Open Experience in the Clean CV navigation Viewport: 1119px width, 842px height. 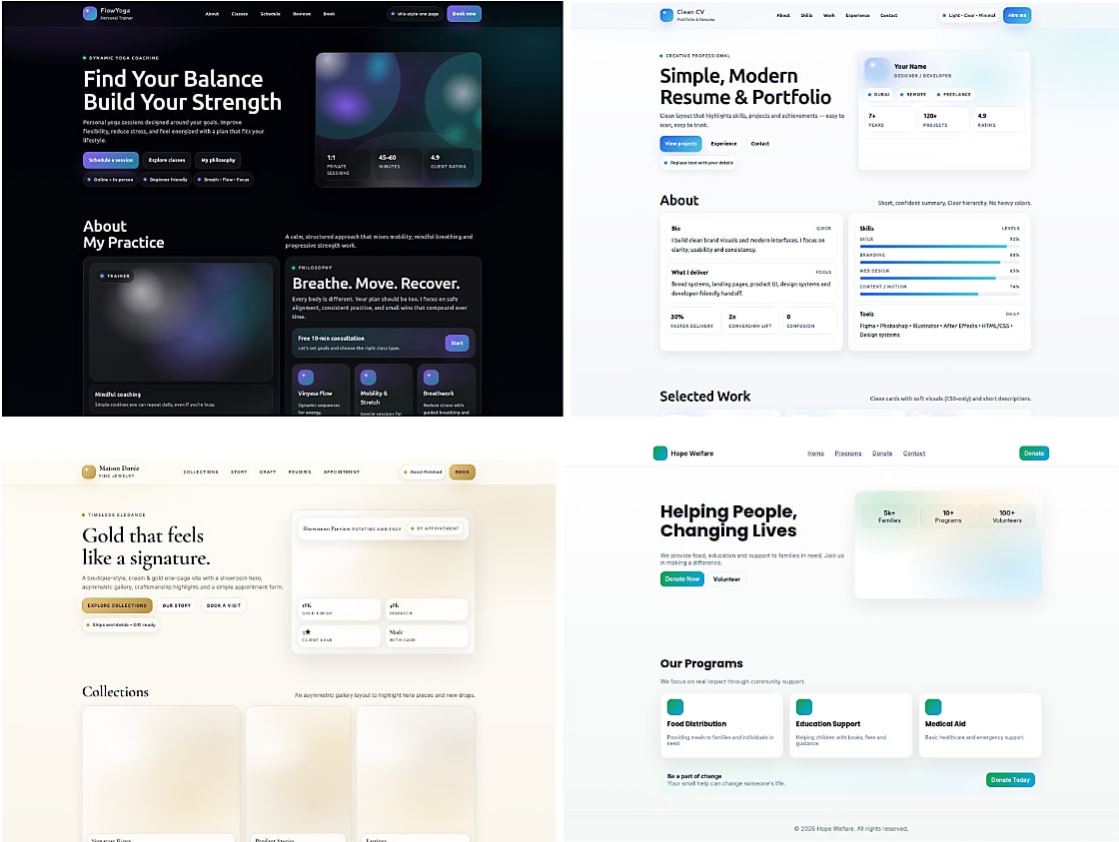tap(857, 15)
